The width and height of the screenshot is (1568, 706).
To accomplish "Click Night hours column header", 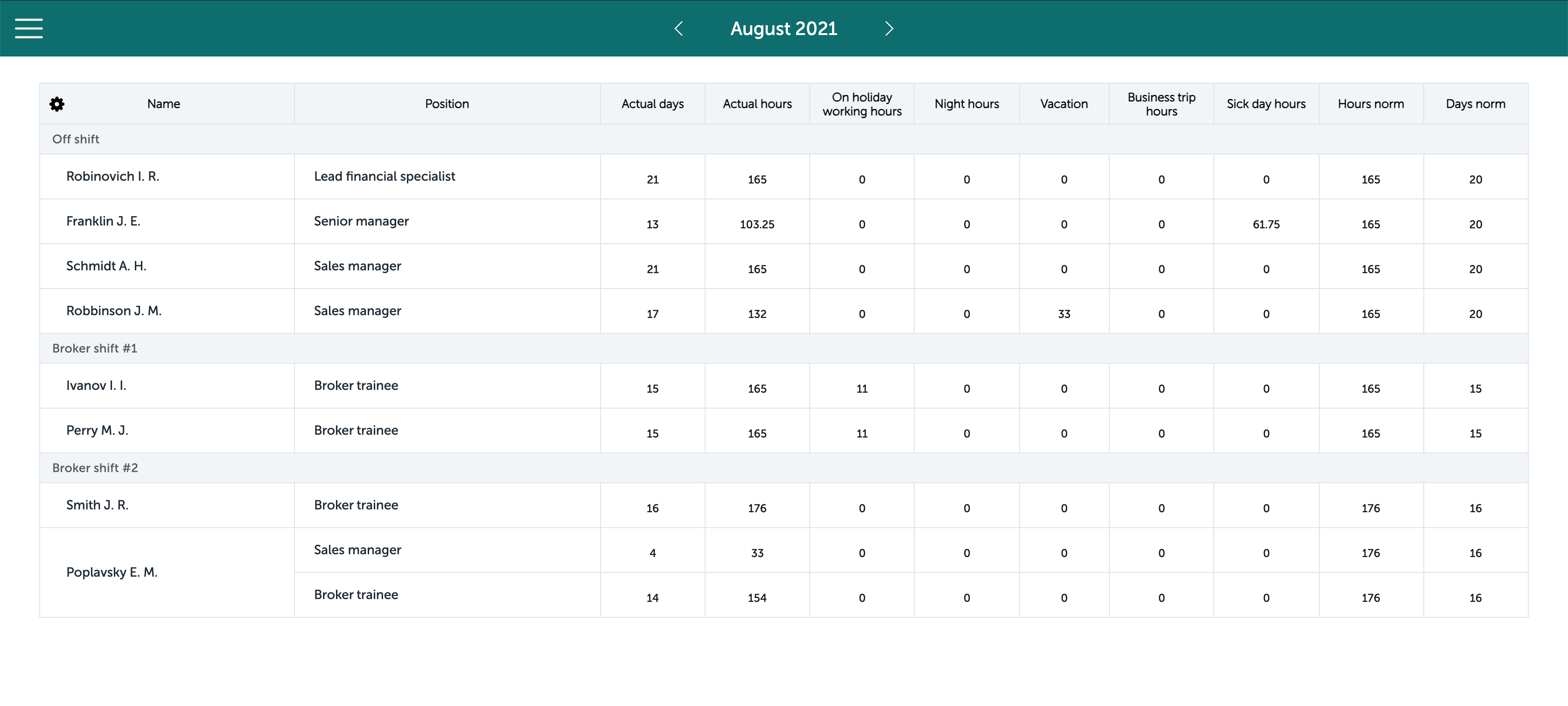I will (966, 104).
